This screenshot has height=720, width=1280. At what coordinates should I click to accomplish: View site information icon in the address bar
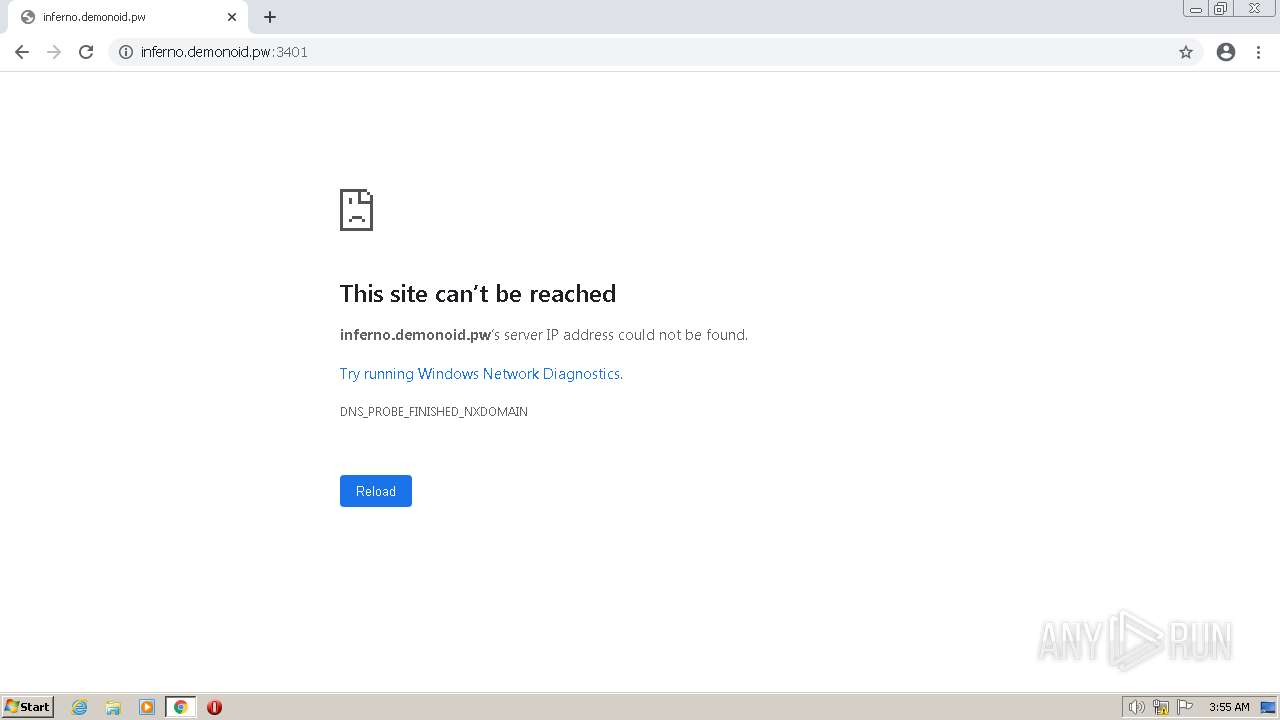[x=126, y=52]
